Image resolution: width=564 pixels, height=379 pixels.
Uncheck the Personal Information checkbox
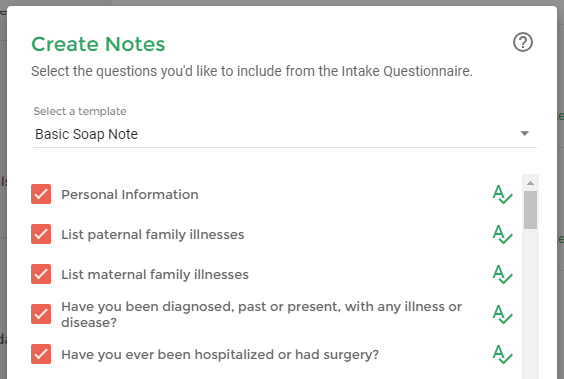tap(41, 194)
